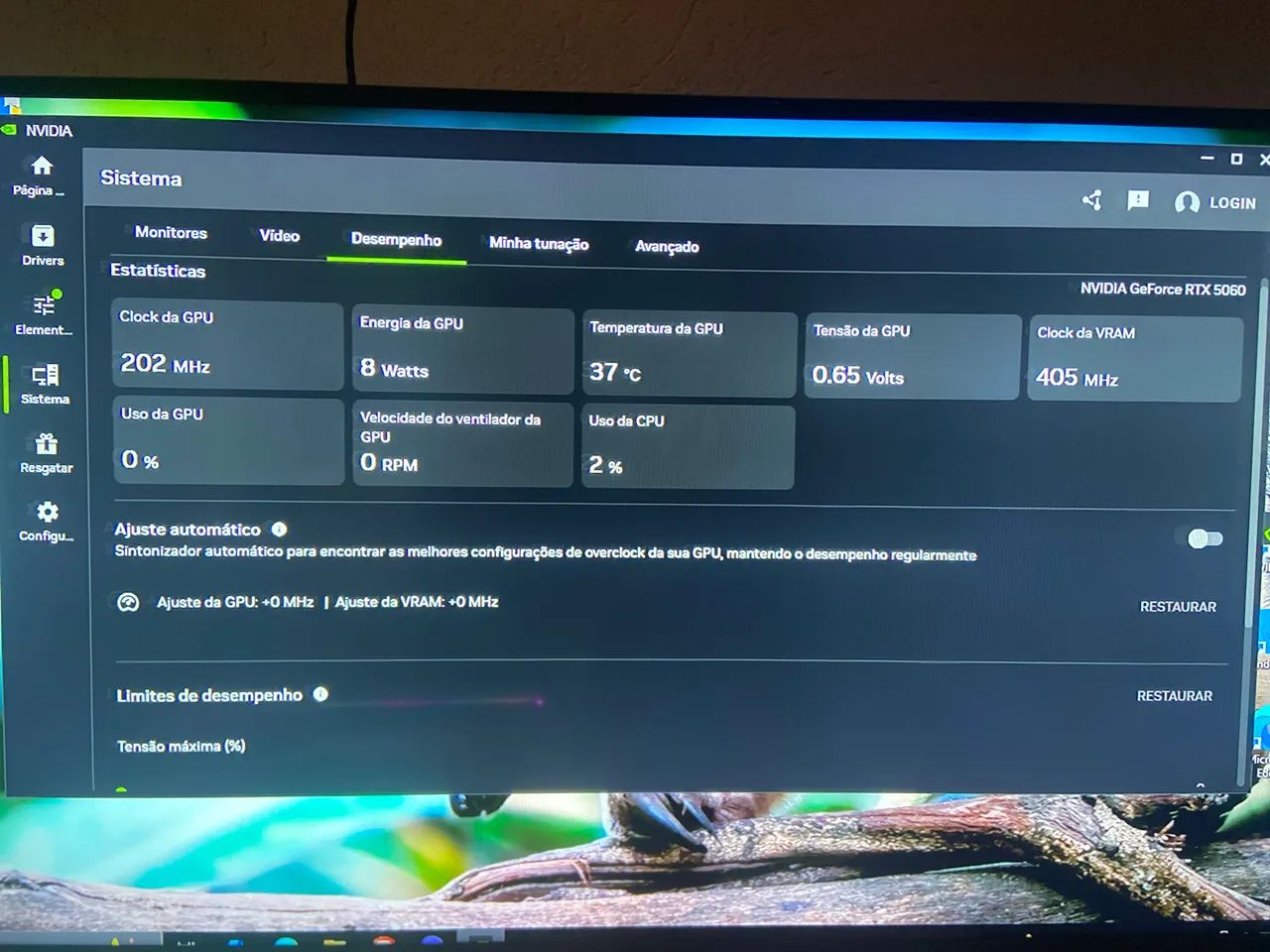Click the NVIDIA logo in title bar

(9, 129)
